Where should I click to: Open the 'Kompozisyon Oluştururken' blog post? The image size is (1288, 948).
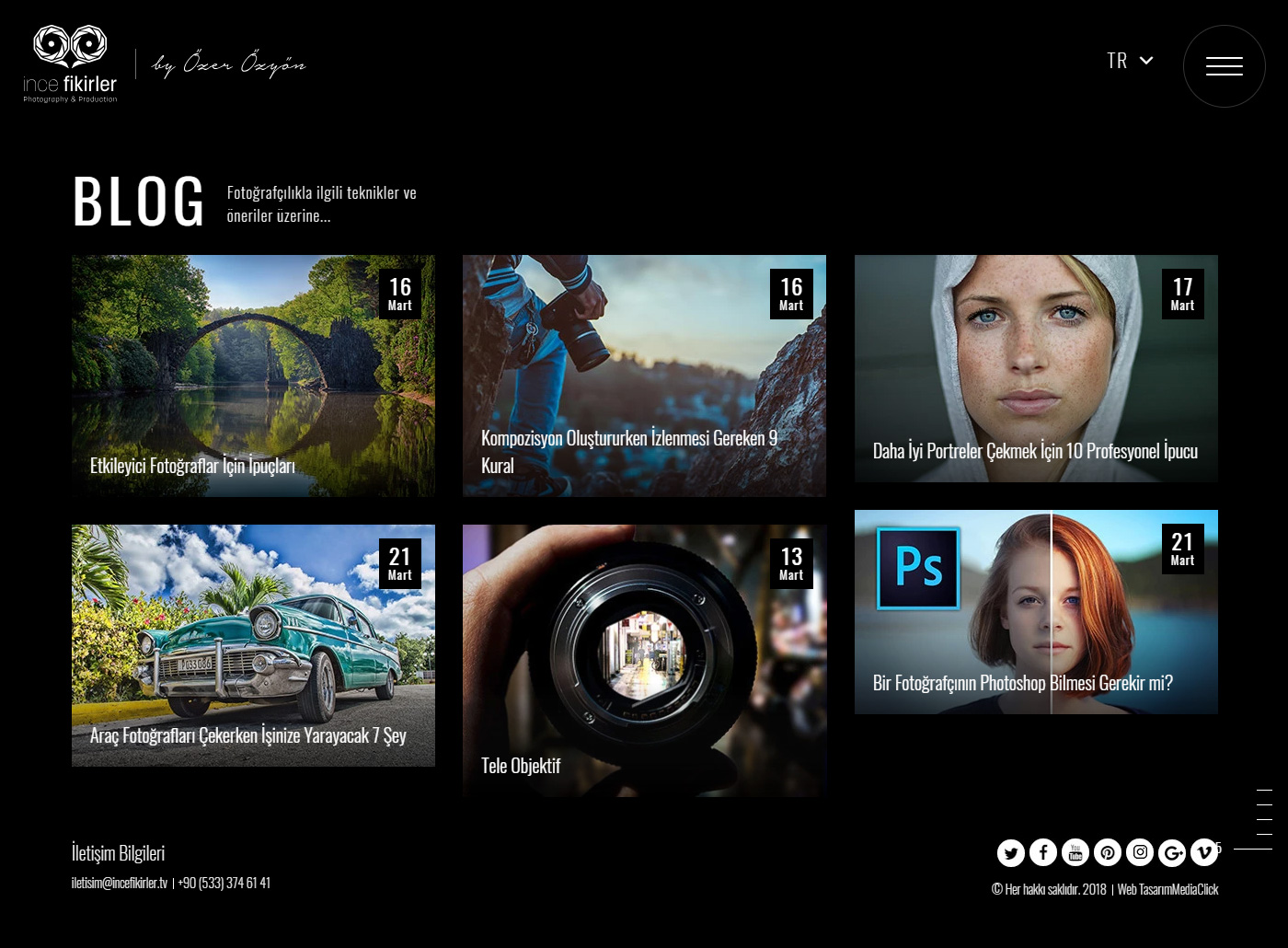tap(644, 376)
